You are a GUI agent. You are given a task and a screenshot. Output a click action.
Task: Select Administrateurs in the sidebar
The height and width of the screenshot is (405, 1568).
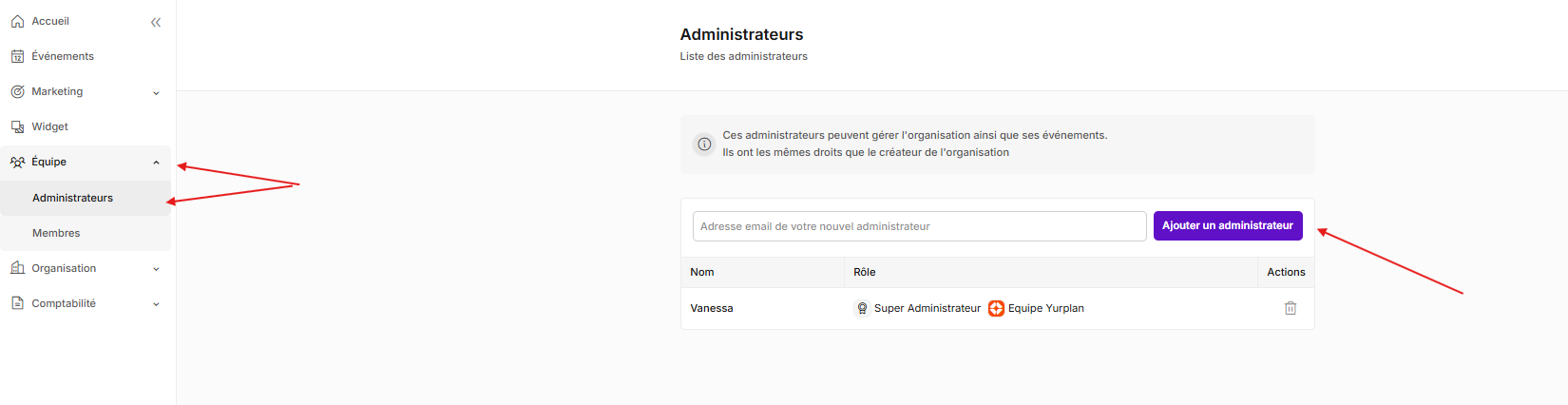72,198
